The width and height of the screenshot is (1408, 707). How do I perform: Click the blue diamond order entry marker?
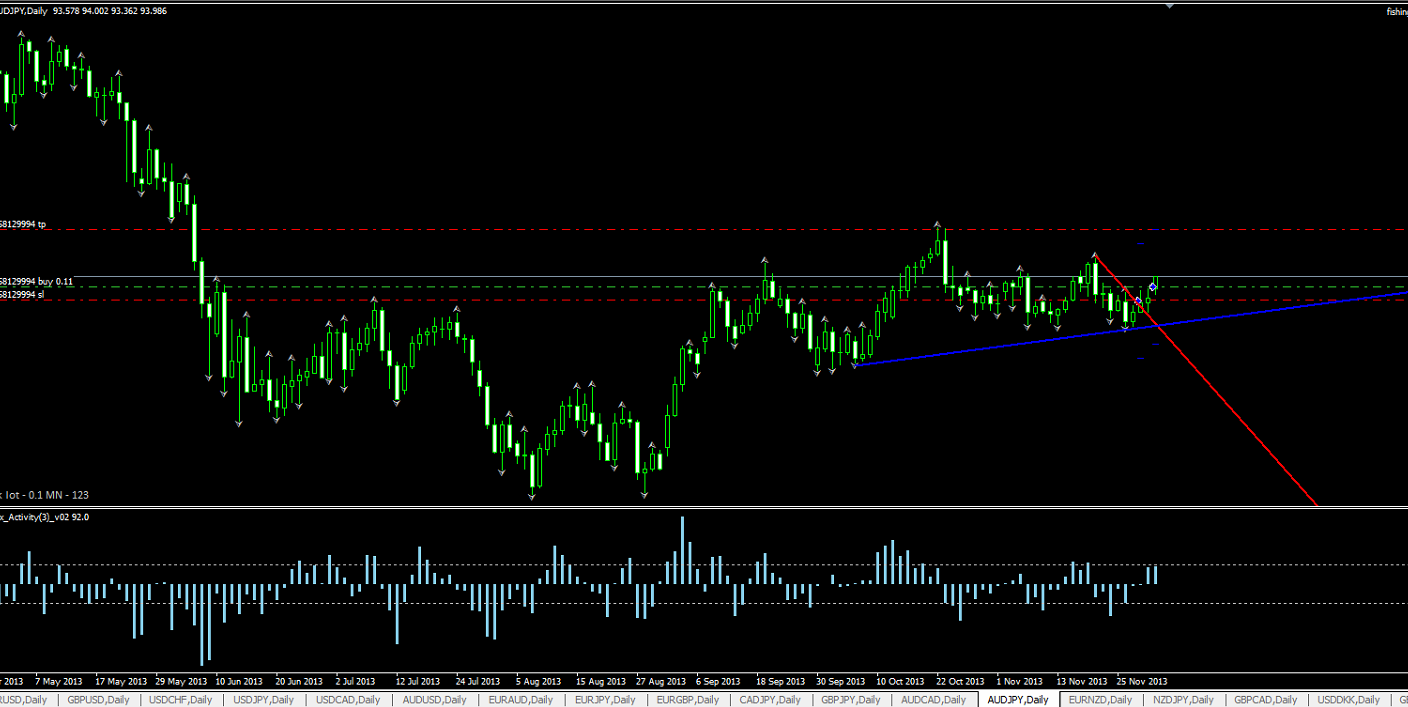point(1153,287)
